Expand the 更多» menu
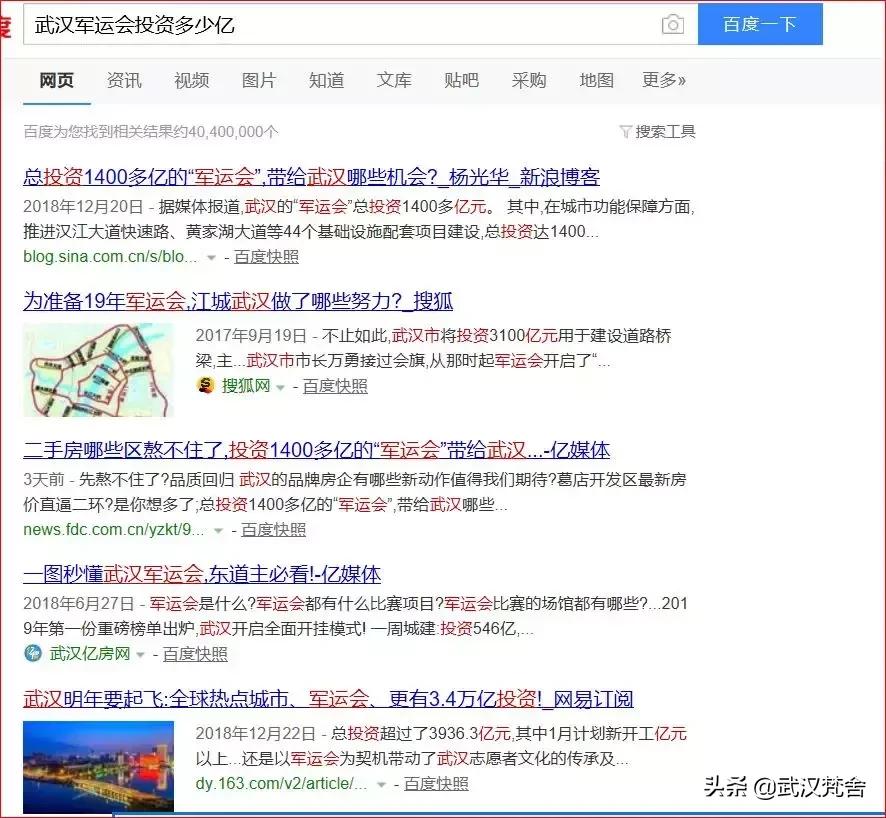 (664, 81)
